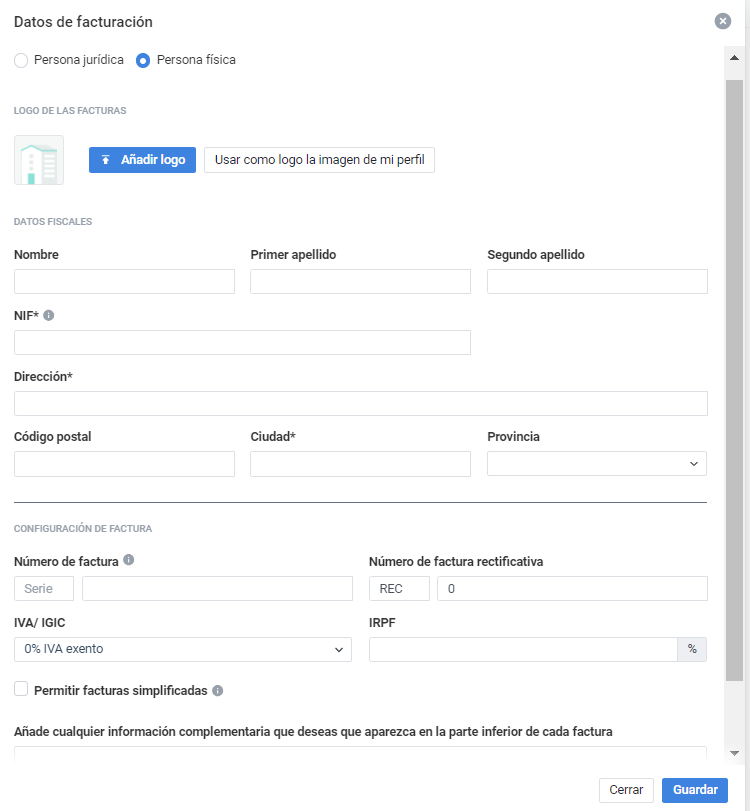Viewport: 750px width, 811px height.
Task: Click the info icon beside Número de factura
Action: point(128,561)
